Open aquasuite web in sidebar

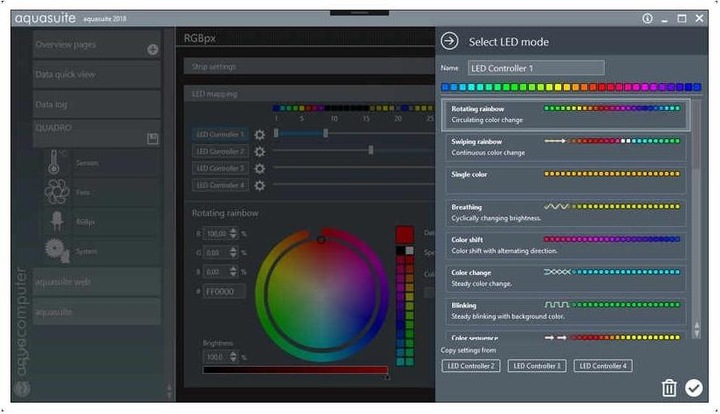tap(96, 282)
